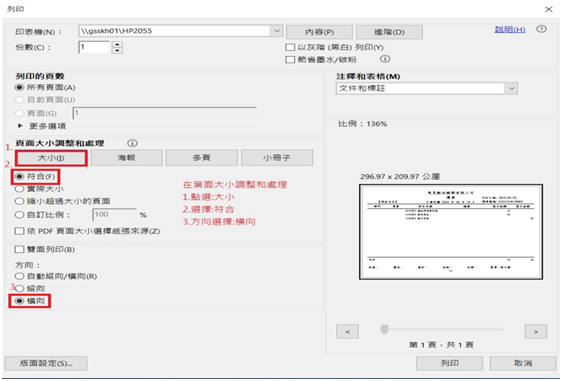Screen dimensions: 562x381
Task: Click the 取消 cancel button
Action: [x=523, y=363]
